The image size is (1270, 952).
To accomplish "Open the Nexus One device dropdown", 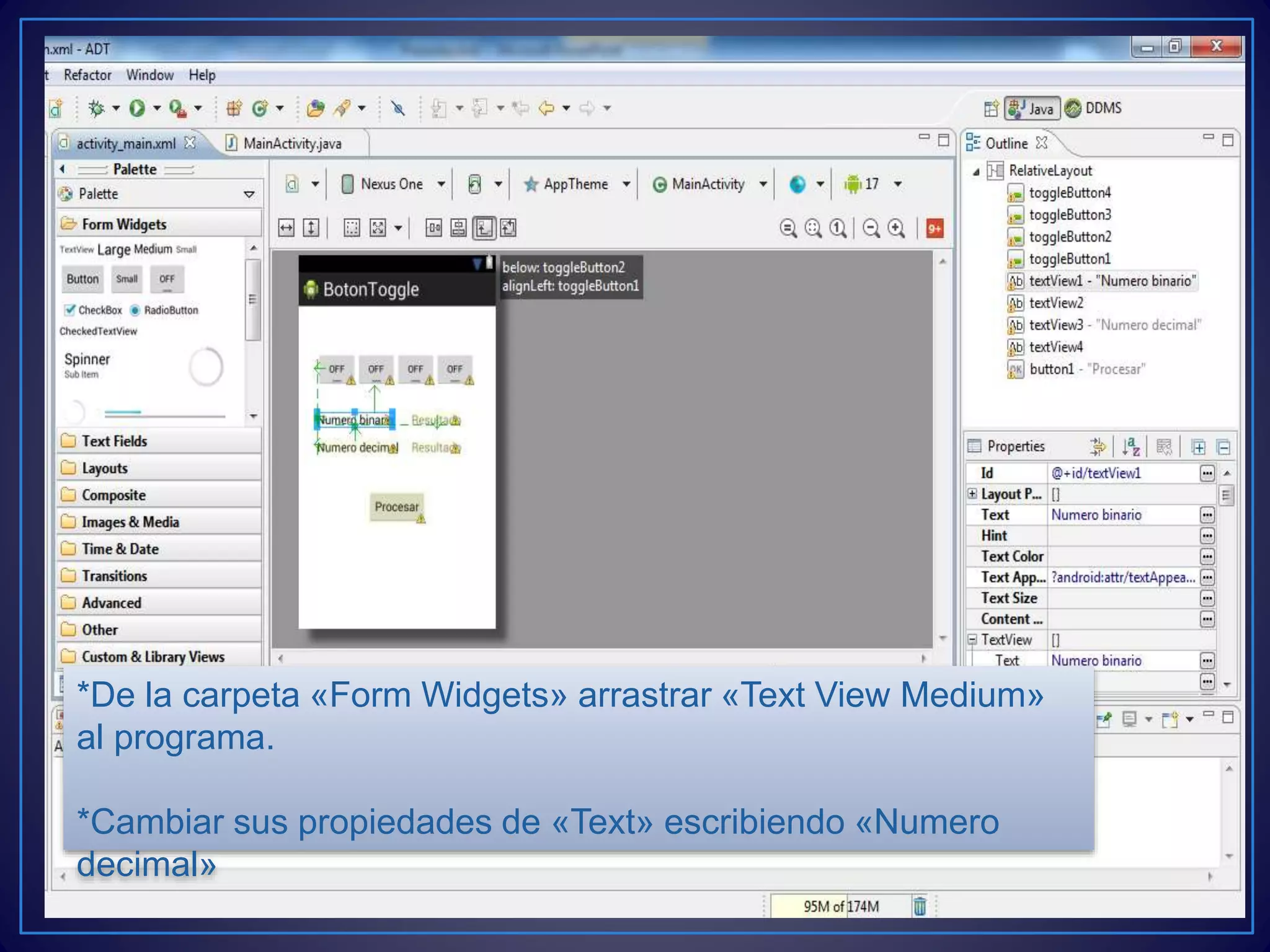I will coord(393,184).
